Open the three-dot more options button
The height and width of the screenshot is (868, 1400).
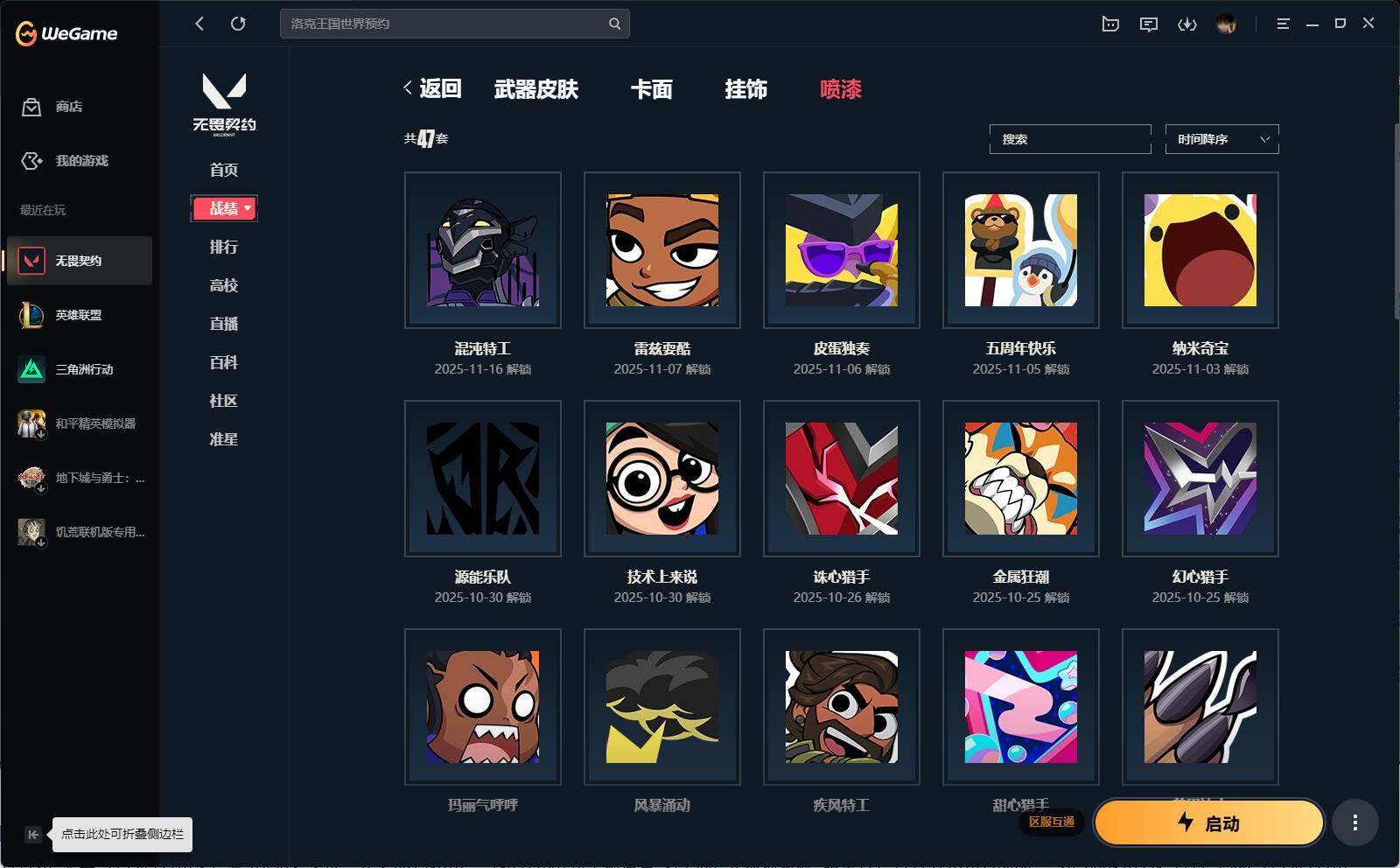pyautogui.click(x=1354, y=822)
